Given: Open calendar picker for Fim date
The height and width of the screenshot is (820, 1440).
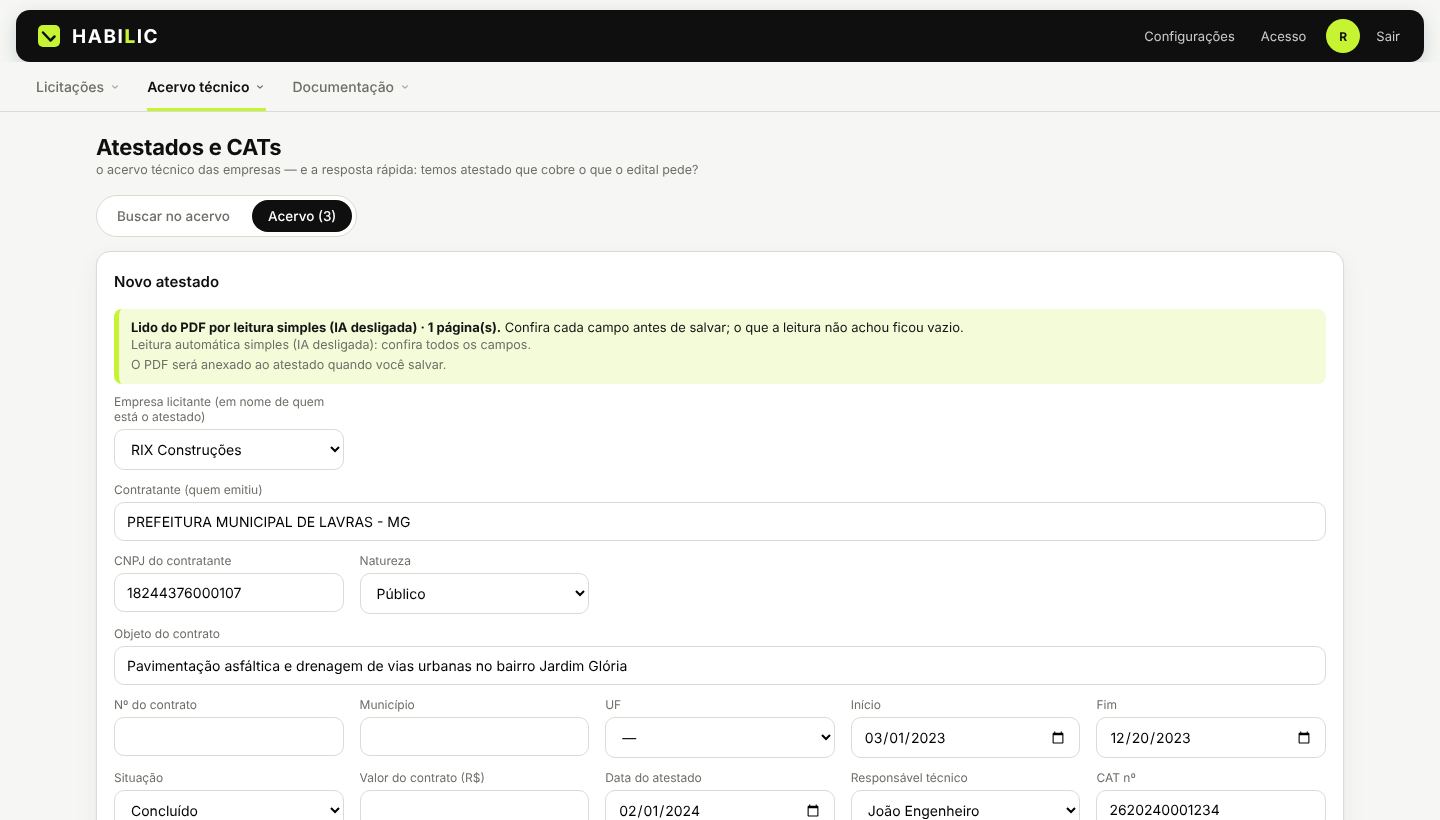Looking at the screenshot, I should click(x=1303, y=738).
